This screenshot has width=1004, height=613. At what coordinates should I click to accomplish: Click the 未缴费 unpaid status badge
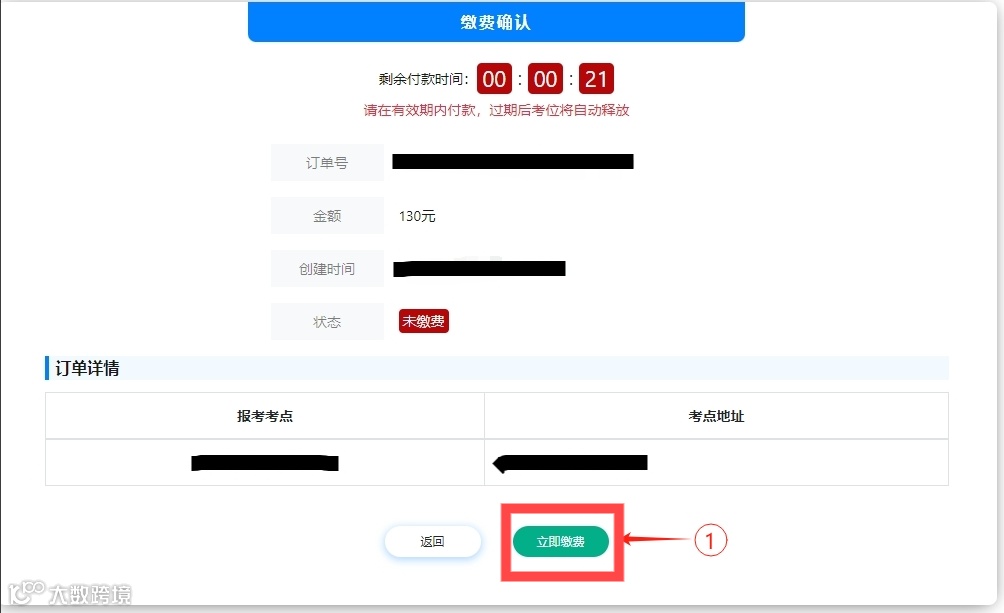tap(423, 321)
